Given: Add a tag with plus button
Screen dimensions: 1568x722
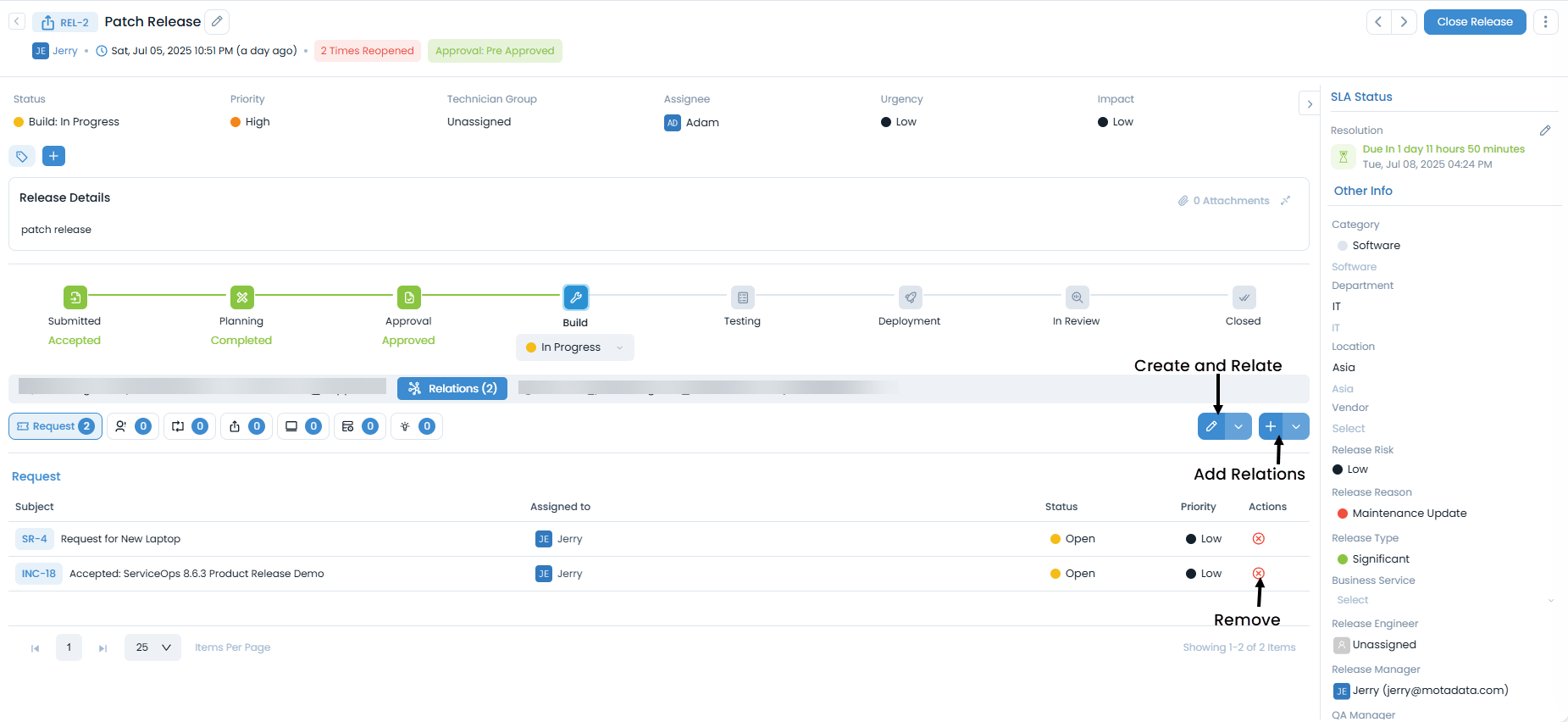Looking at the screenshot, I should [x=53, y=156].
